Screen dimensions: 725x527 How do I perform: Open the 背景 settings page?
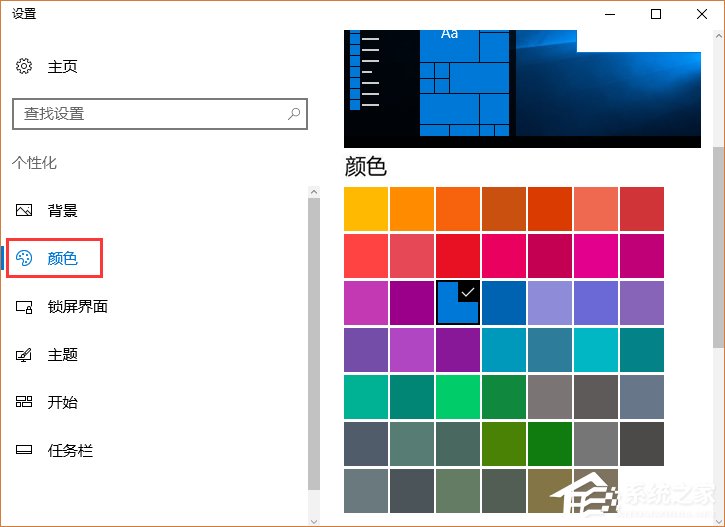point(46,210)
